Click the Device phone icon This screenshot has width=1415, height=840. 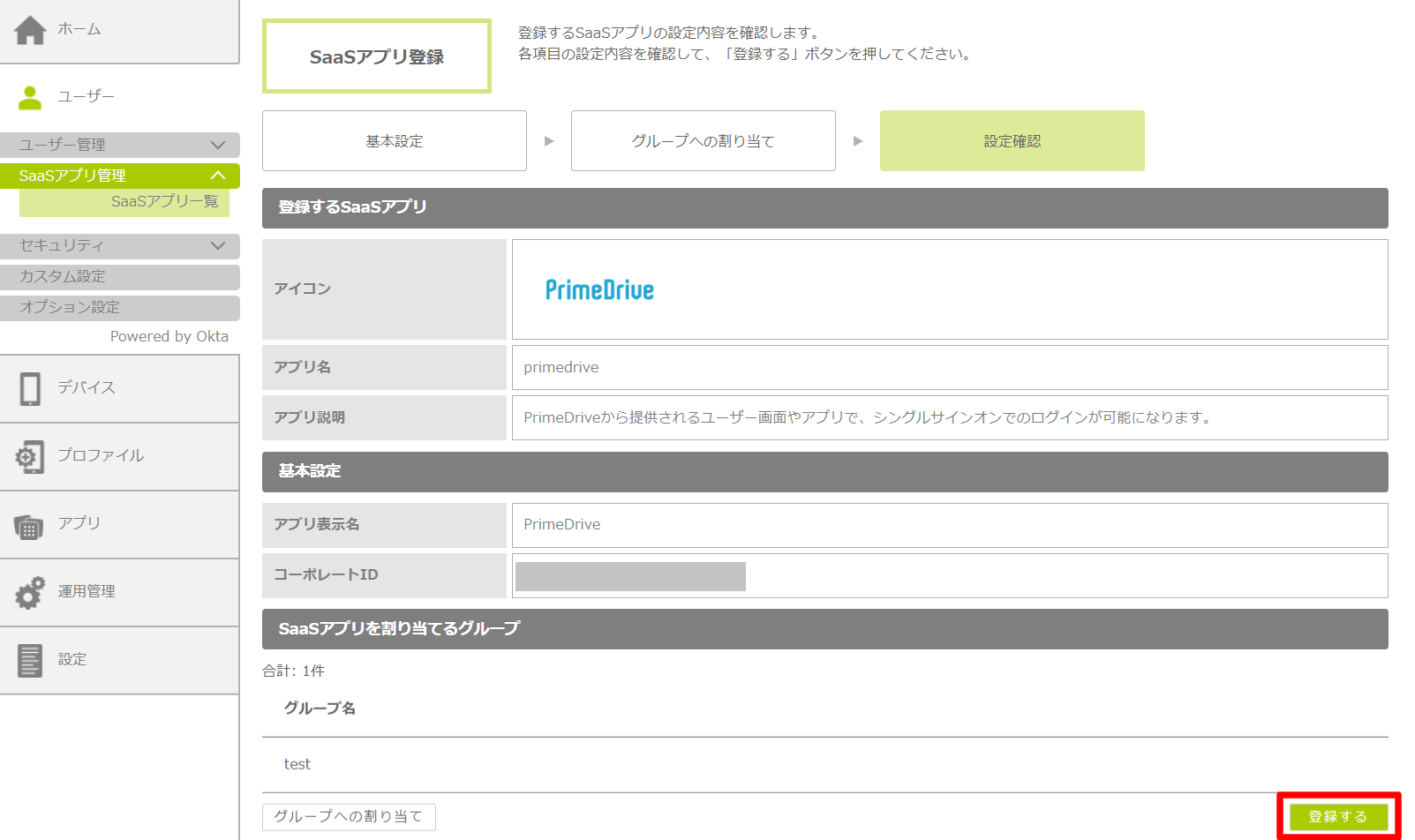click(30, 388)
